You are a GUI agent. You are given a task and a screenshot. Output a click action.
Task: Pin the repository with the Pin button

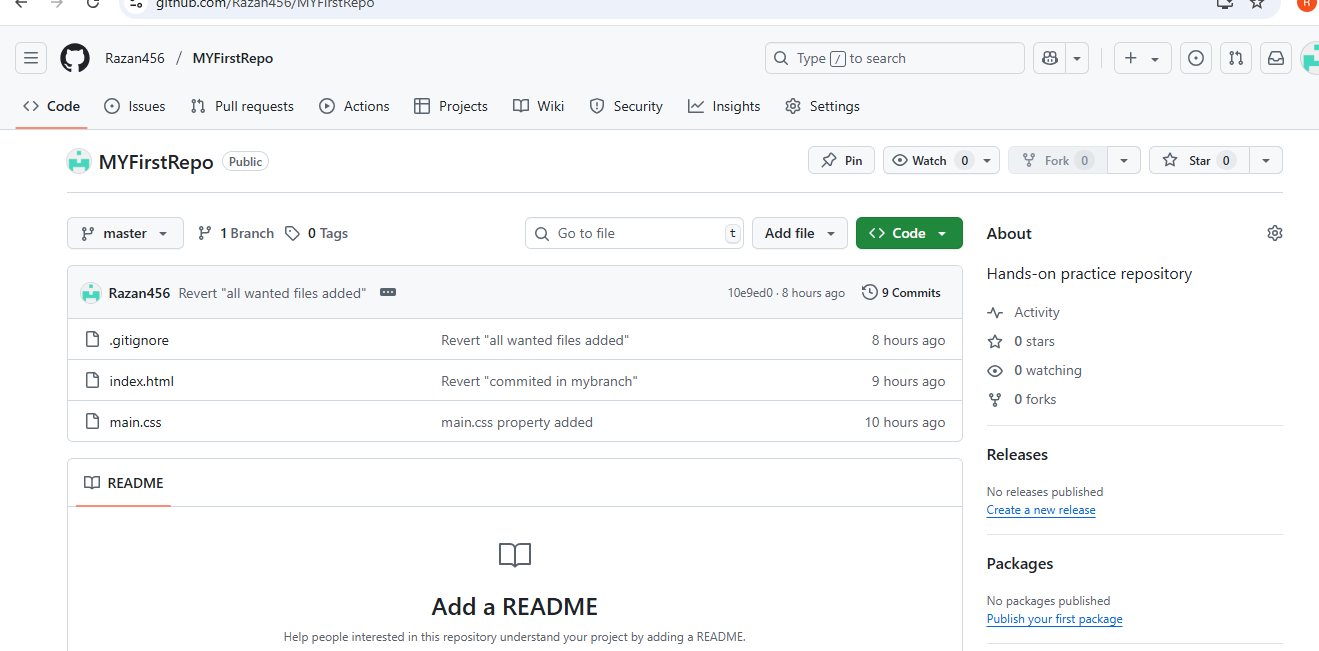coord(841,160)
